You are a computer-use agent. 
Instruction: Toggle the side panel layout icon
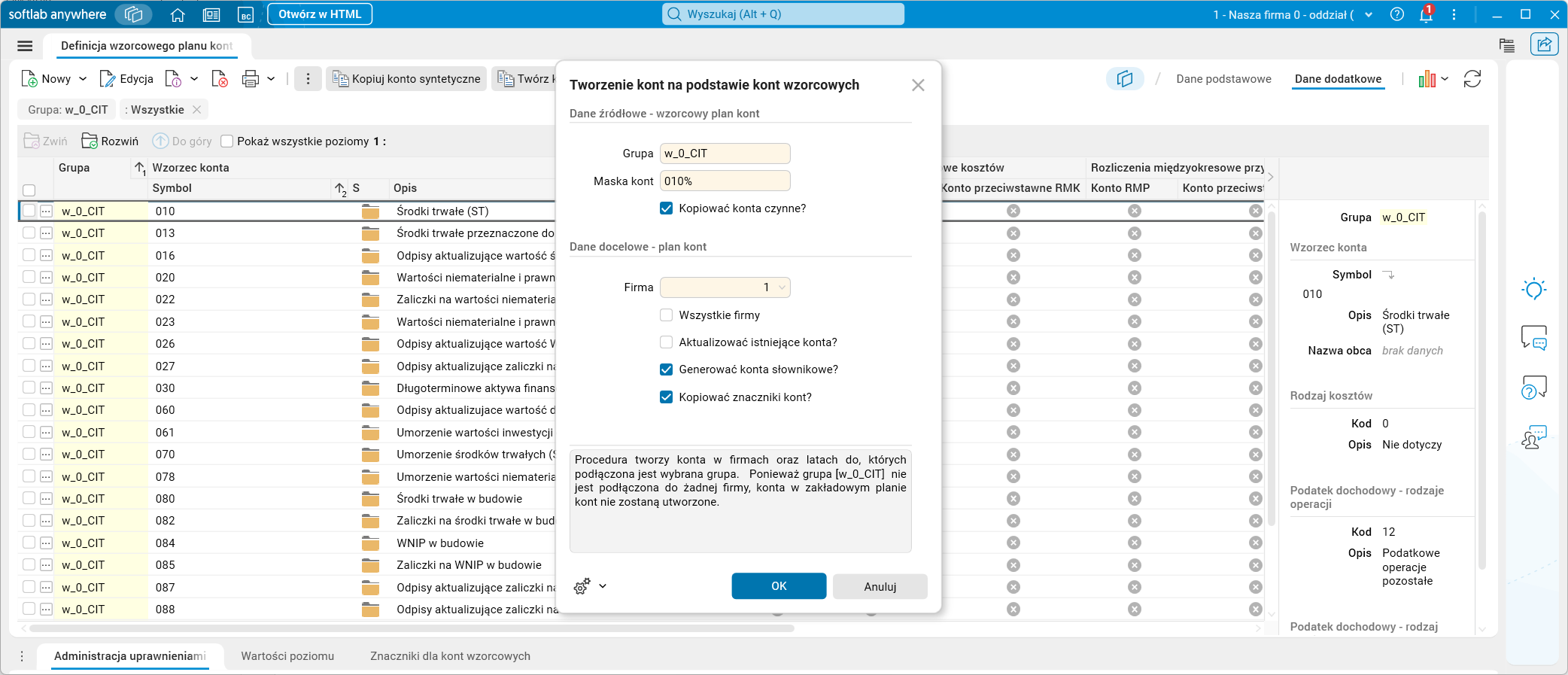[x=1125, y=79]
